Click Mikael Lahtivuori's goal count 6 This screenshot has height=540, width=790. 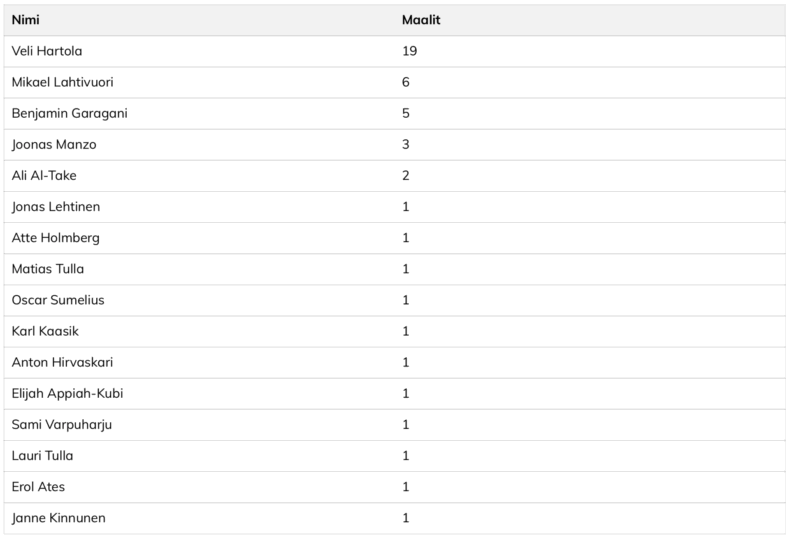point(406,82)
